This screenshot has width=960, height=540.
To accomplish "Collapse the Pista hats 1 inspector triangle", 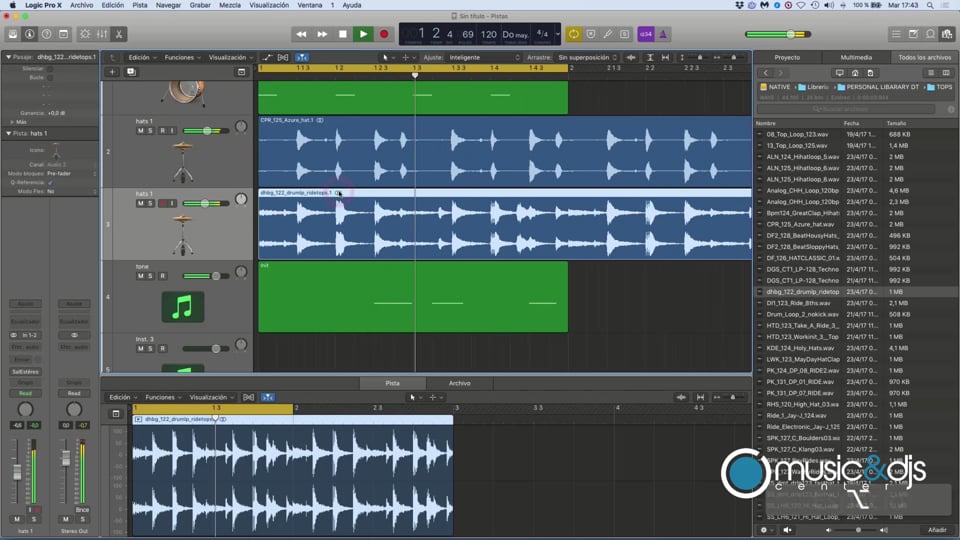I will (8, 133).
